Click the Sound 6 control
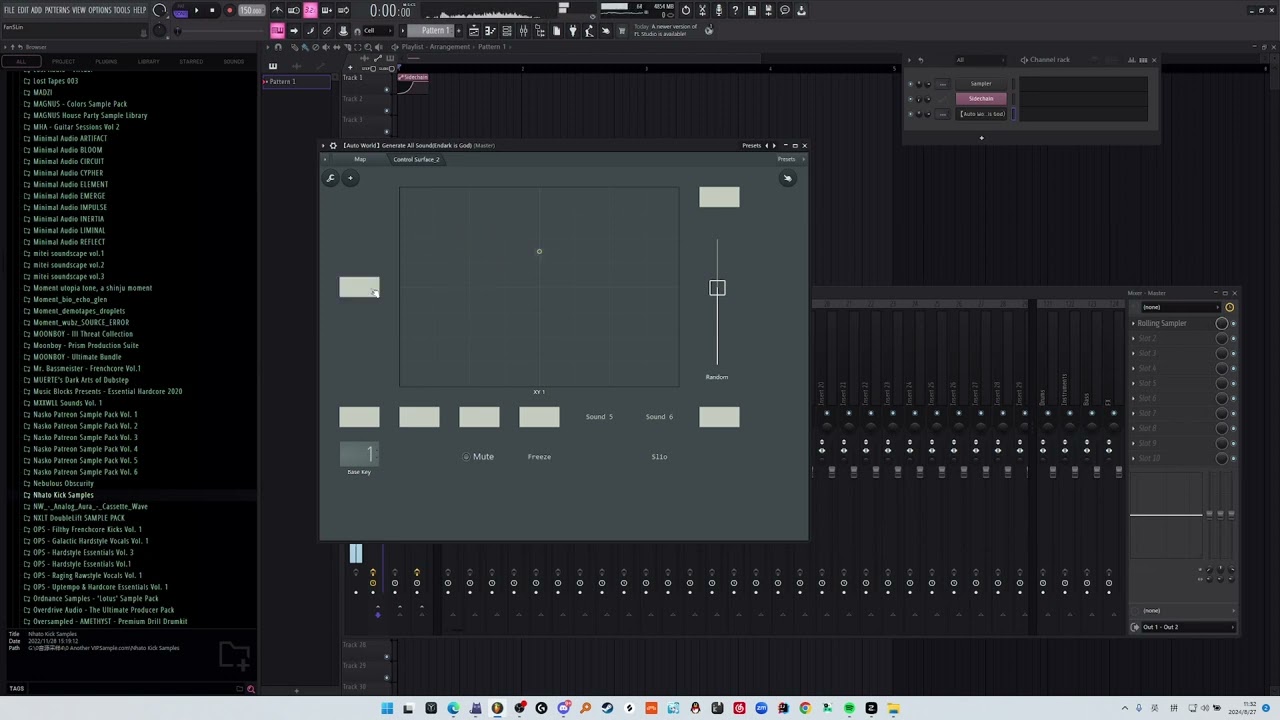 tap(659, 417)
